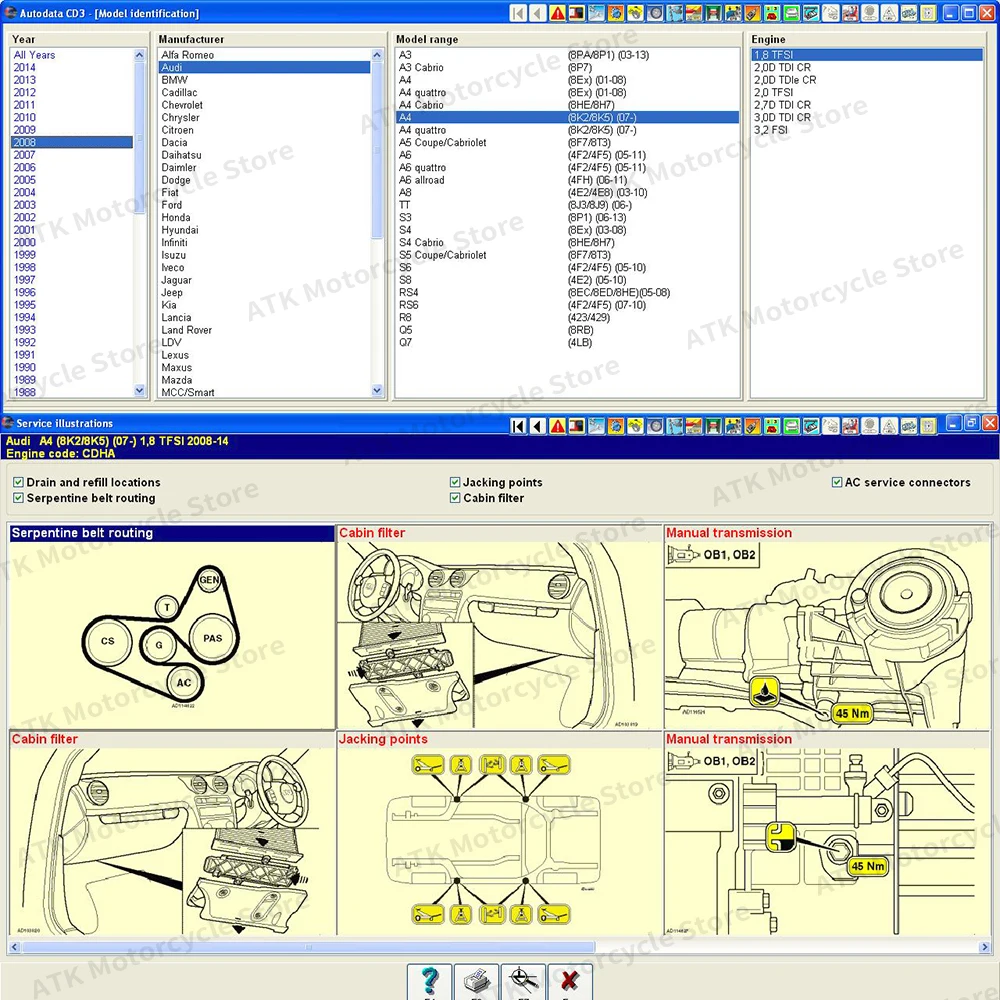The width and height of the screenshot is (1000, 1000).
Task: Toggle the Jacking points checkbox
Action: pyautogui.click(x=455, y=482)
